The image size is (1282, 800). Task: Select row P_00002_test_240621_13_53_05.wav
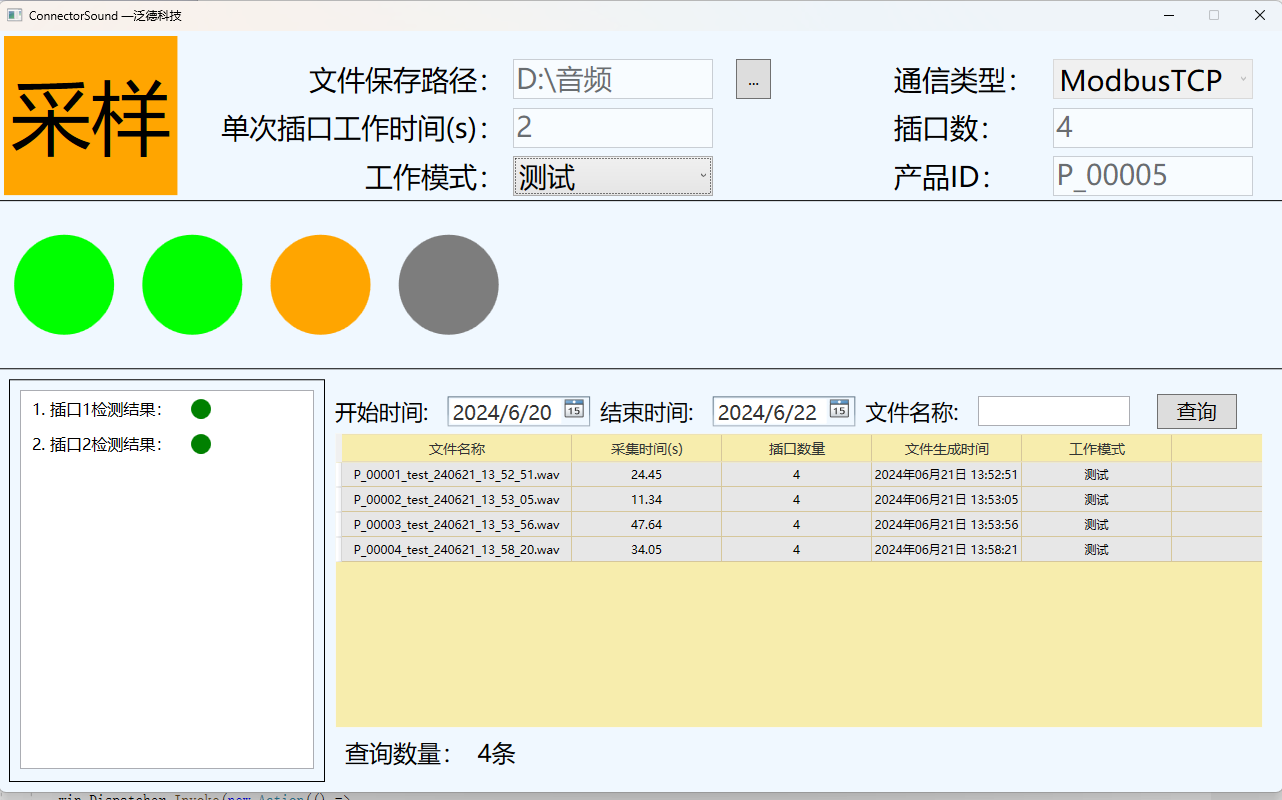click(799, 500)
